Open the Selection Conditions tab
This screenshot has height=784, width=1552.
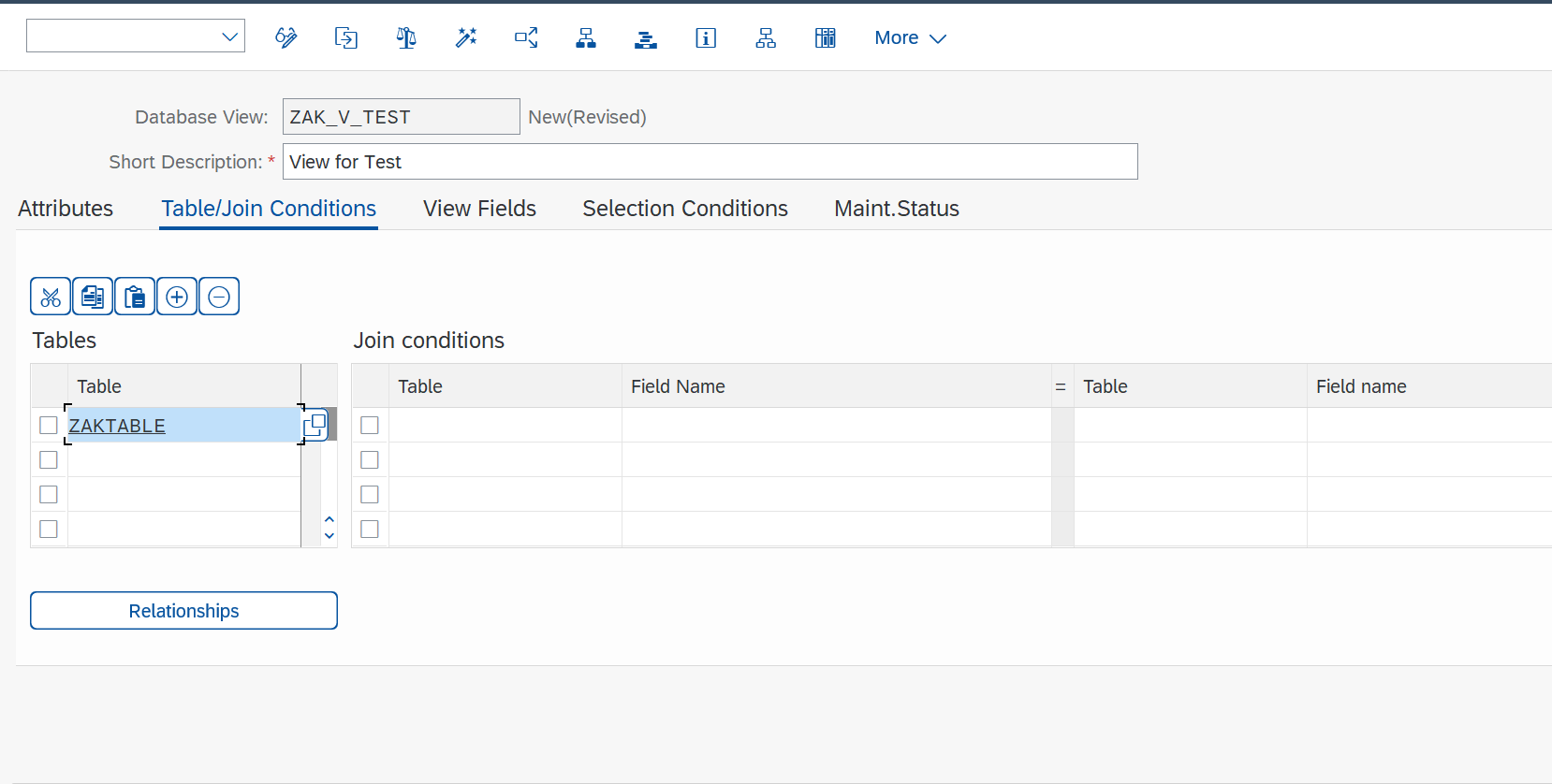click(x=684, y=209)
